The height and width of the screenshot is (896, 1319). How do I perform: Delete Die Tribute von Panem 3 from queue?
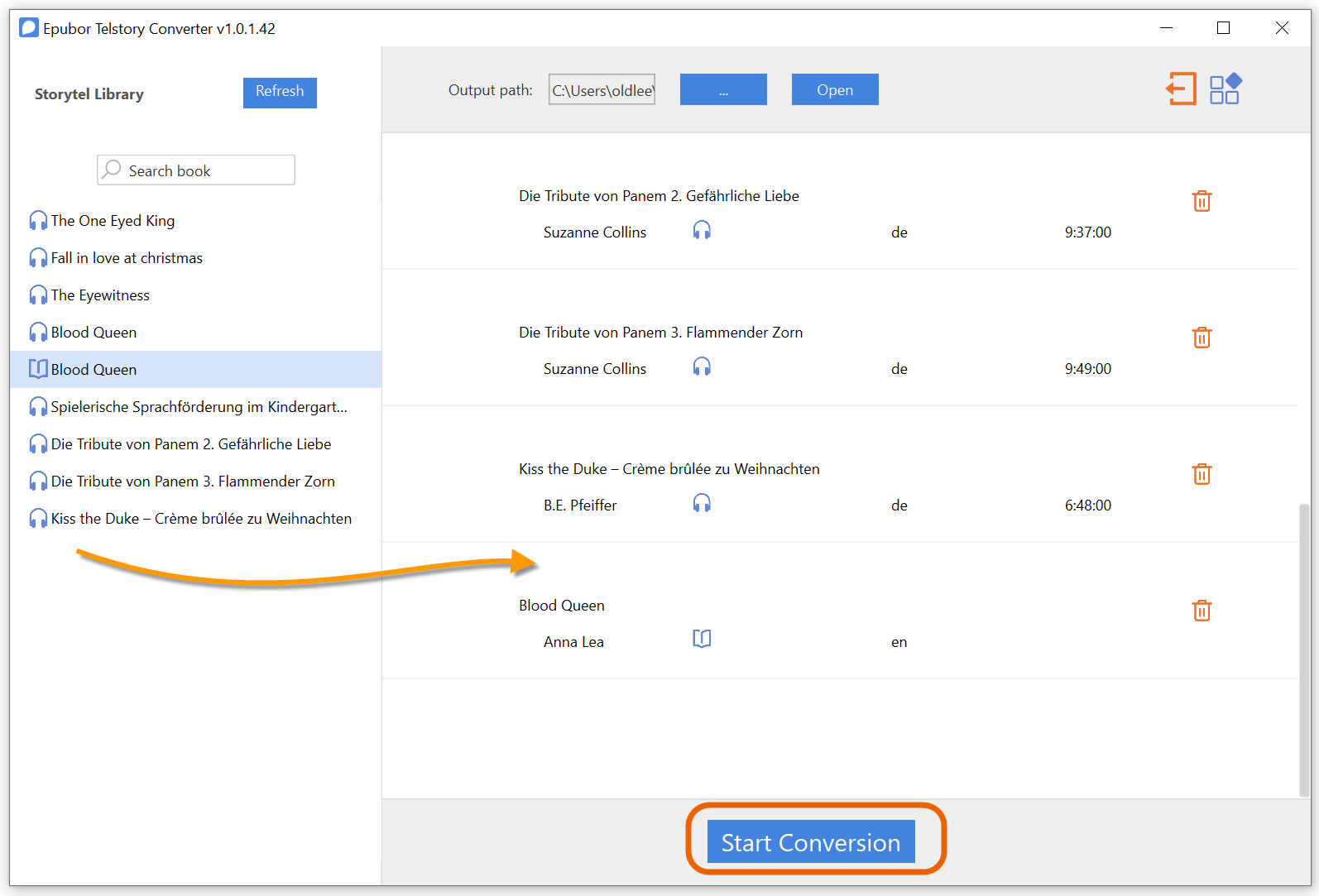[1201, 338]
